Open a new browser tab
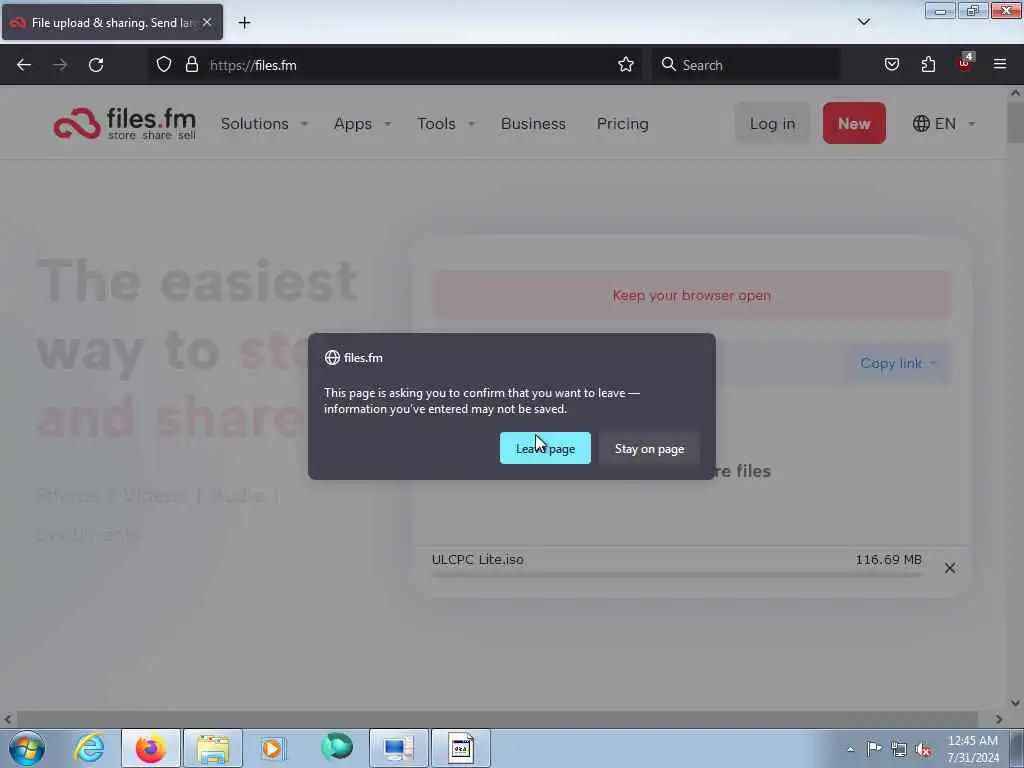The height and width of the screenshot is (768, 1024). (244, 23)
